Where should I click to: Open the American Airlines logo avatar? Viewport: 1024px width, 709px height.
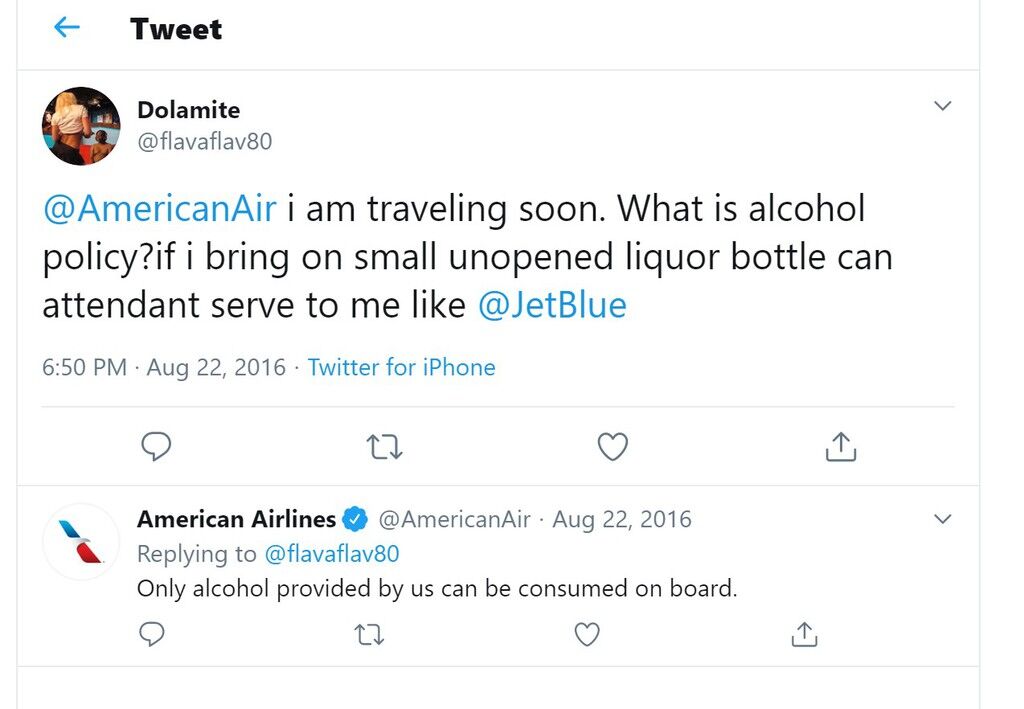[81, 542]
